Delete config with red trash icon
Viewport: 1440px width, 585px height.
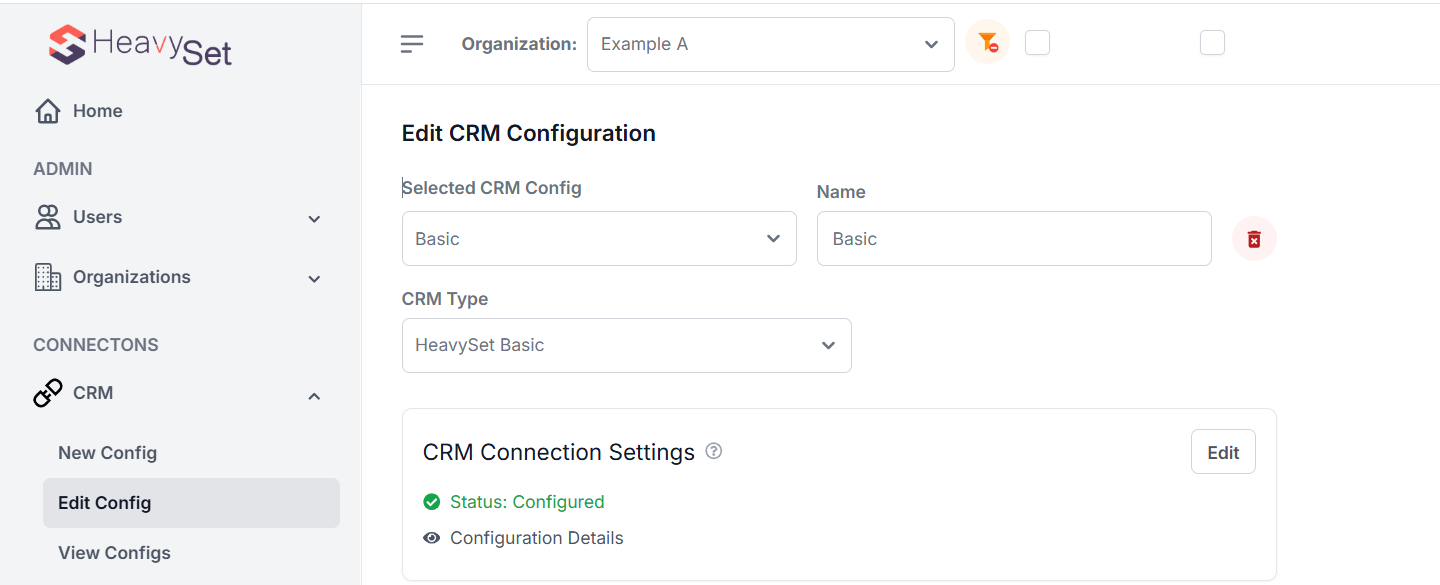(1254, 239)
